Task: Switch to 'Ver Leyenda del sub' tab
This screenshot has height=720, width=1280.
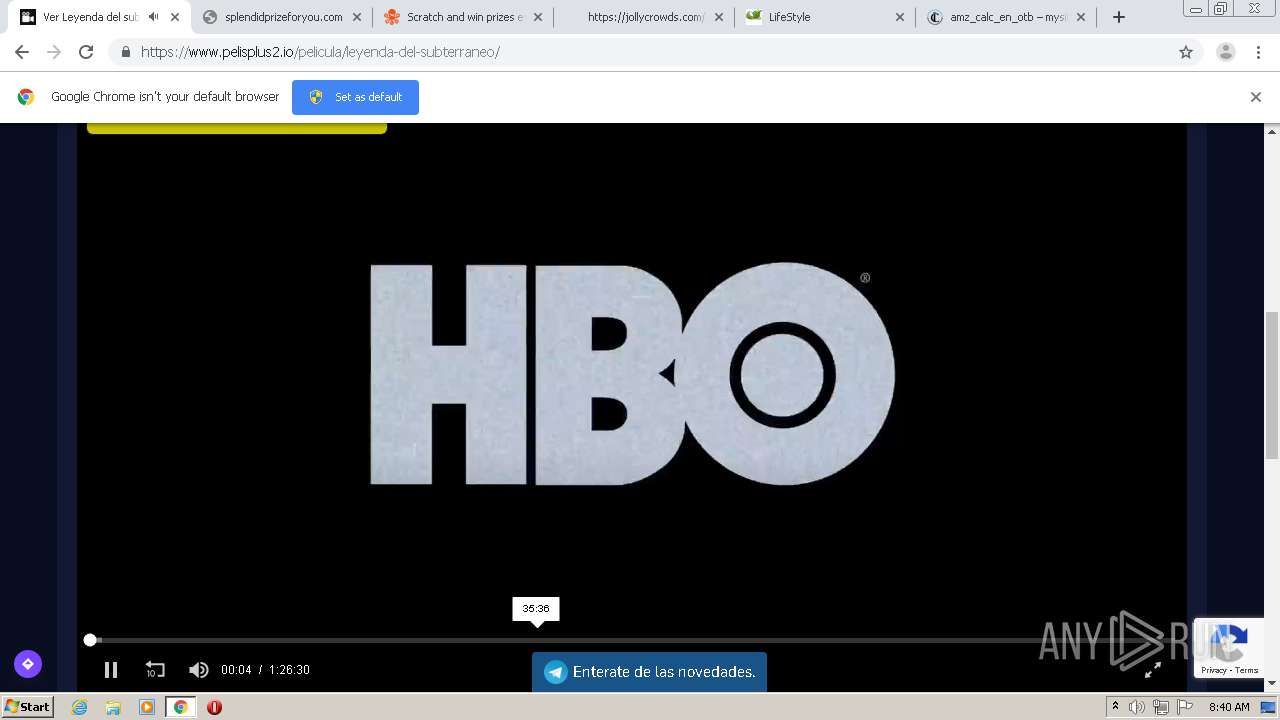Action: (x=90, y=17)
